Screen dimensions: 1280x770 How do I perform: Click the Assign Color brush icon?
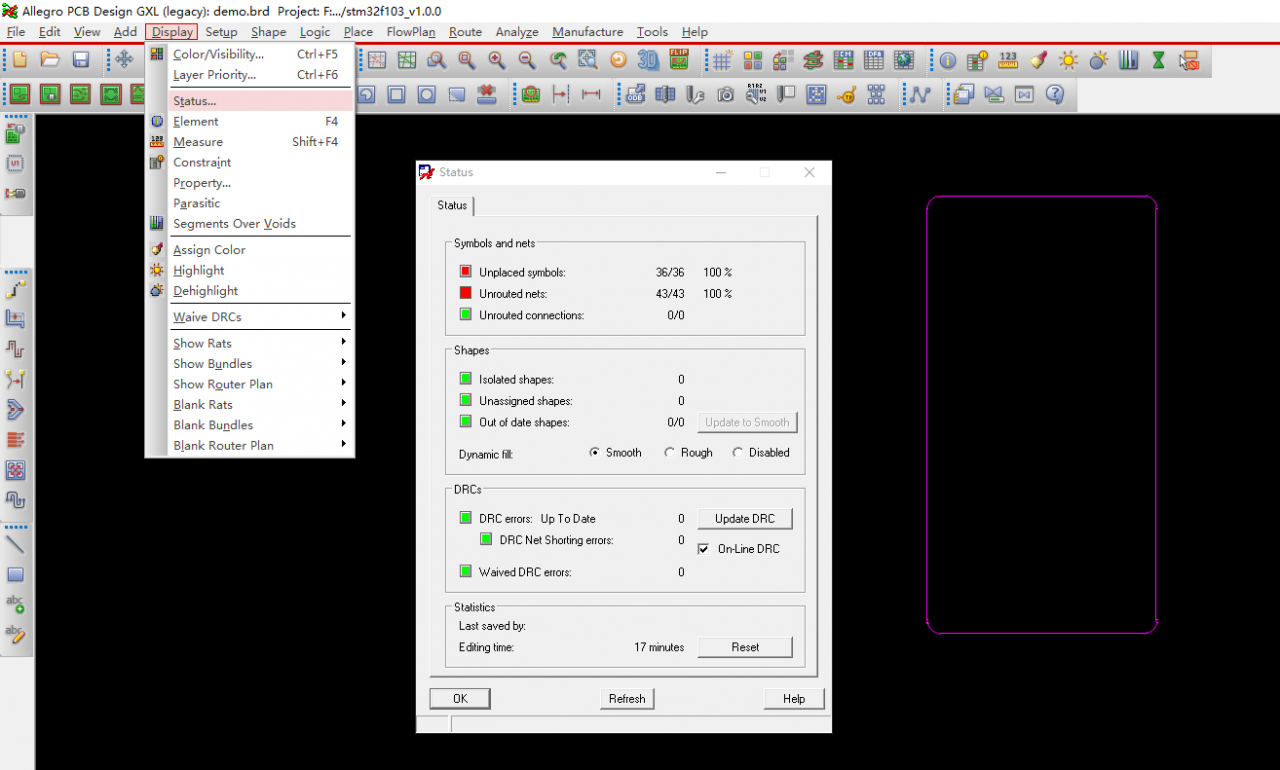coord(1038,60)
